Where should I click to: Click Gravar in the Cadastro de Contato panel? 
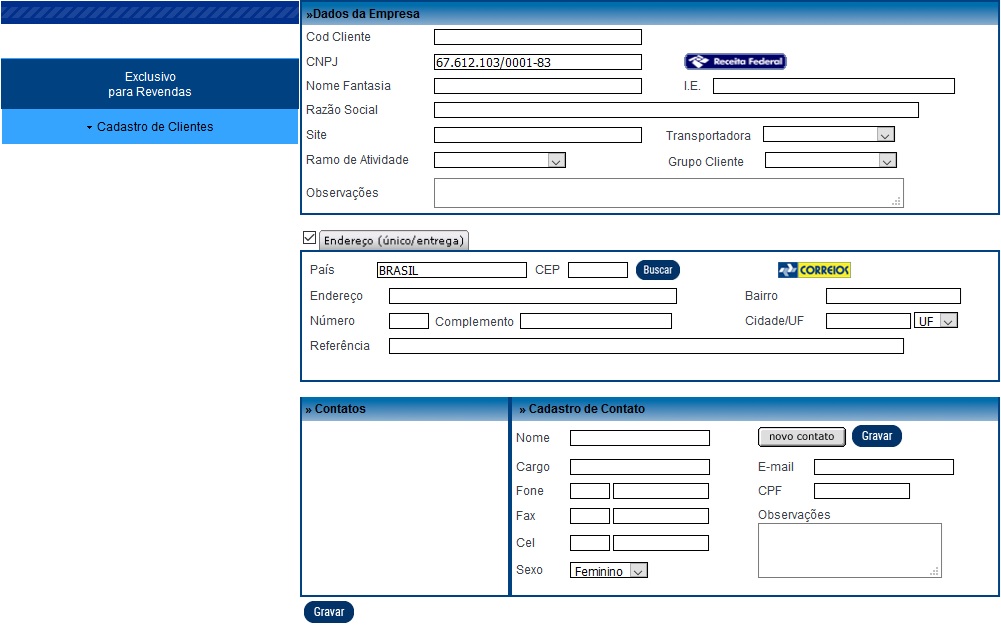[x=877, y=436]
